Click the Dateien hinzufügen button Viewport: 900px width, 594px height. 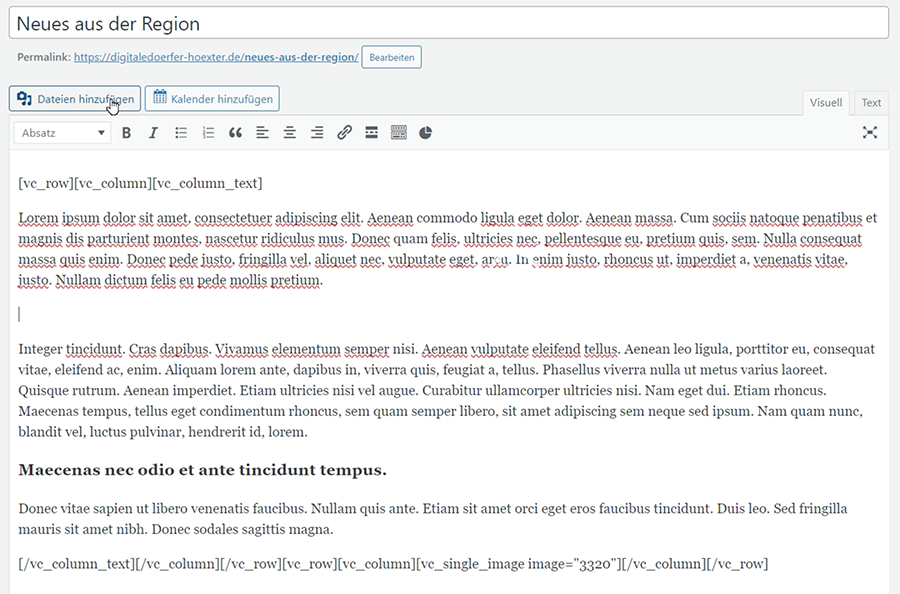[75, 98]
